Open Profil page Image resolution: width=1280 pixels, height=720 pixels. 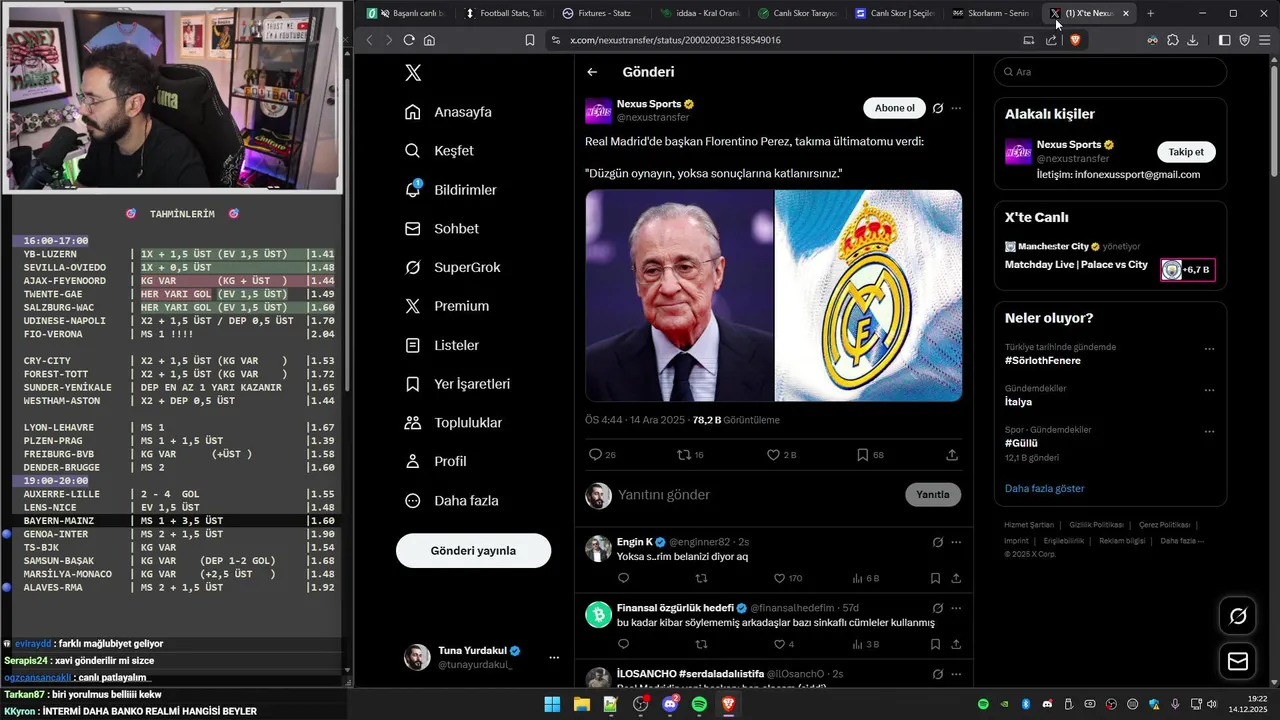point(435,461)
